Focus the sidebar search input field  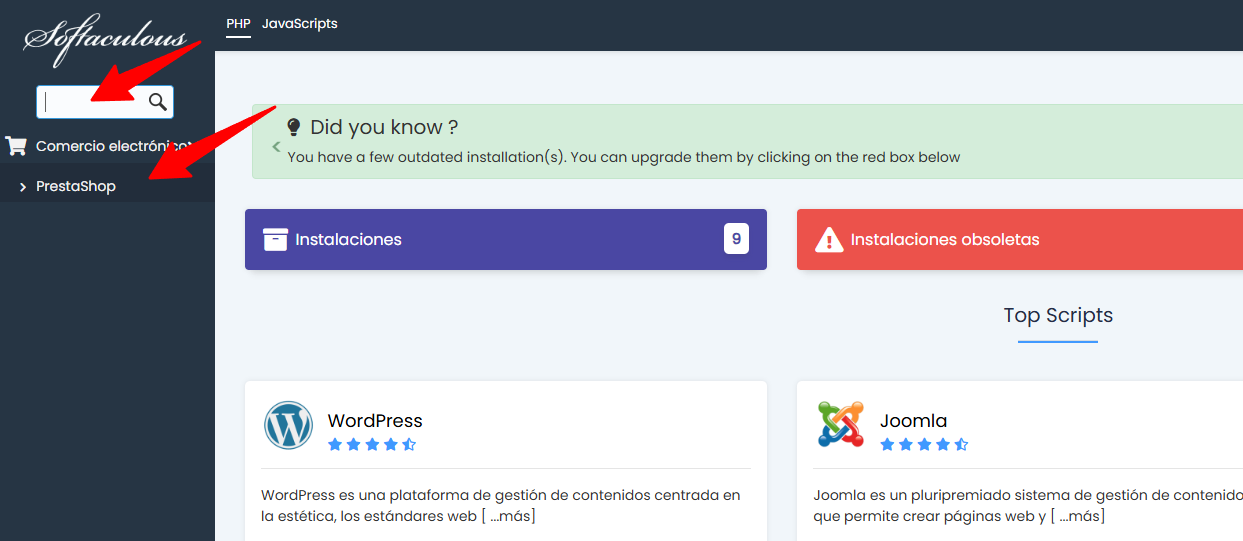[92, 101]
